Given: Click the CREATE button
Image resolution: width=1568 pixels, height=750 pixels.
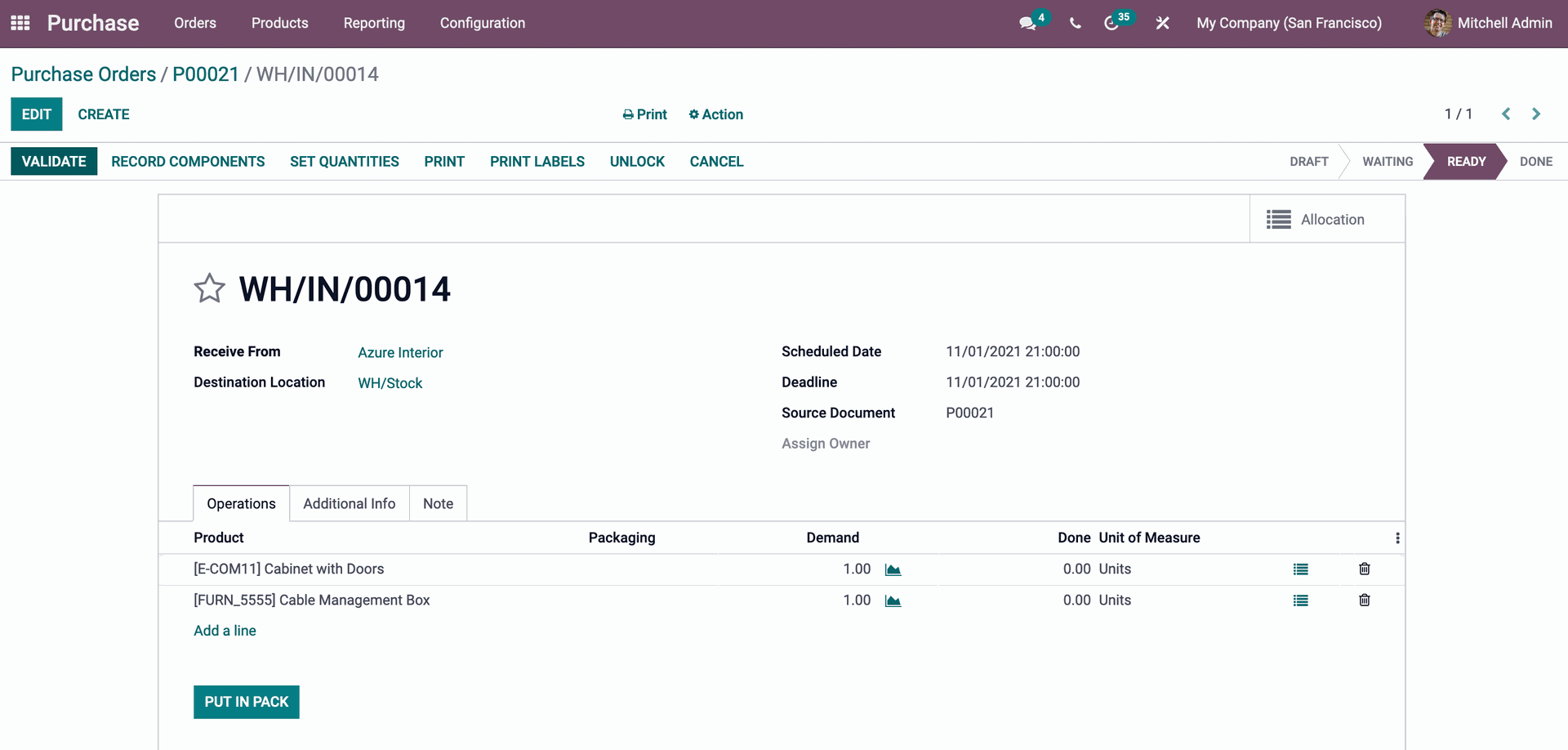Looking at the screenshot, I should [104, 114].
